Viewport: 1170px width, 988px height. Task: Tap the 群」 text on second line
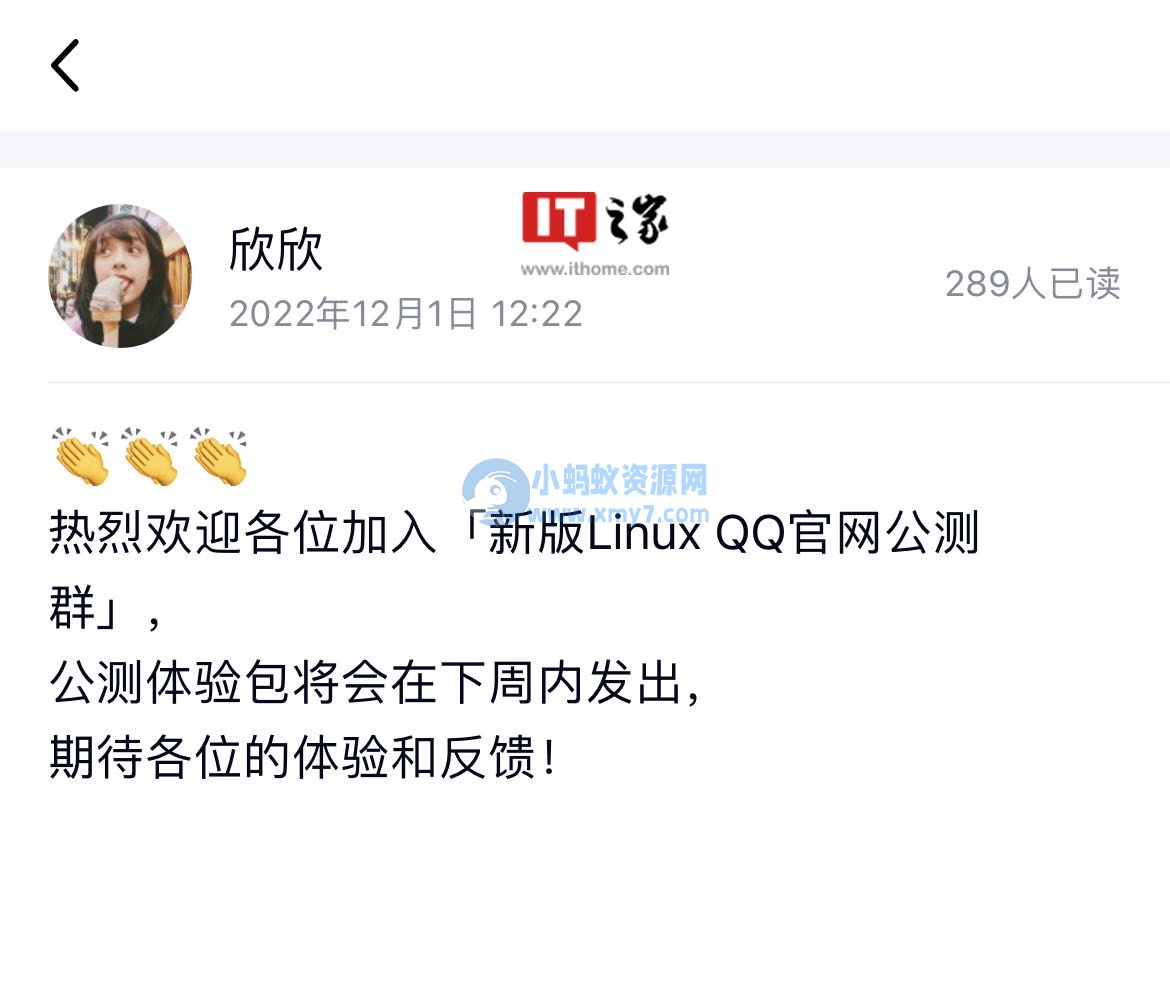point(83,607)
